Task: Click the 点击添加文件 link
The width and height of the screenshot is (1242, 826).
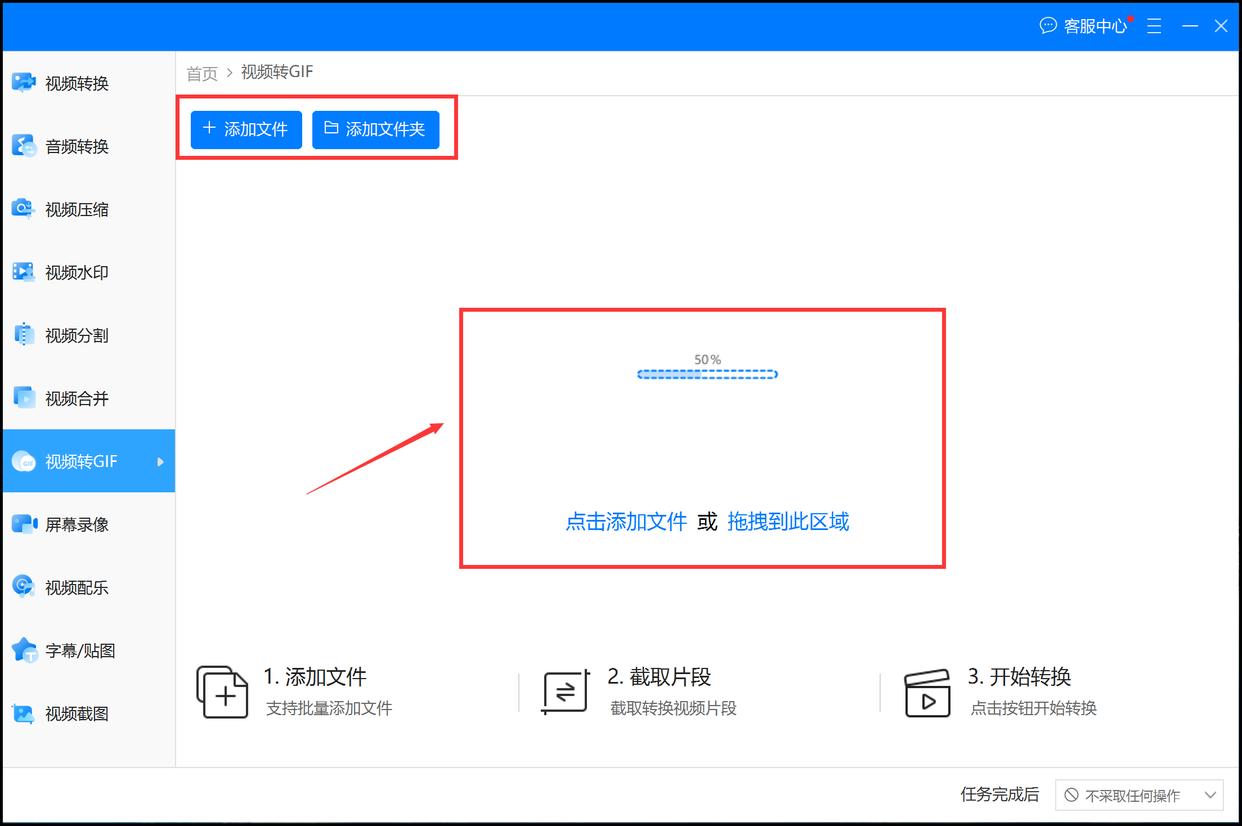Action: tap(625, 521)
